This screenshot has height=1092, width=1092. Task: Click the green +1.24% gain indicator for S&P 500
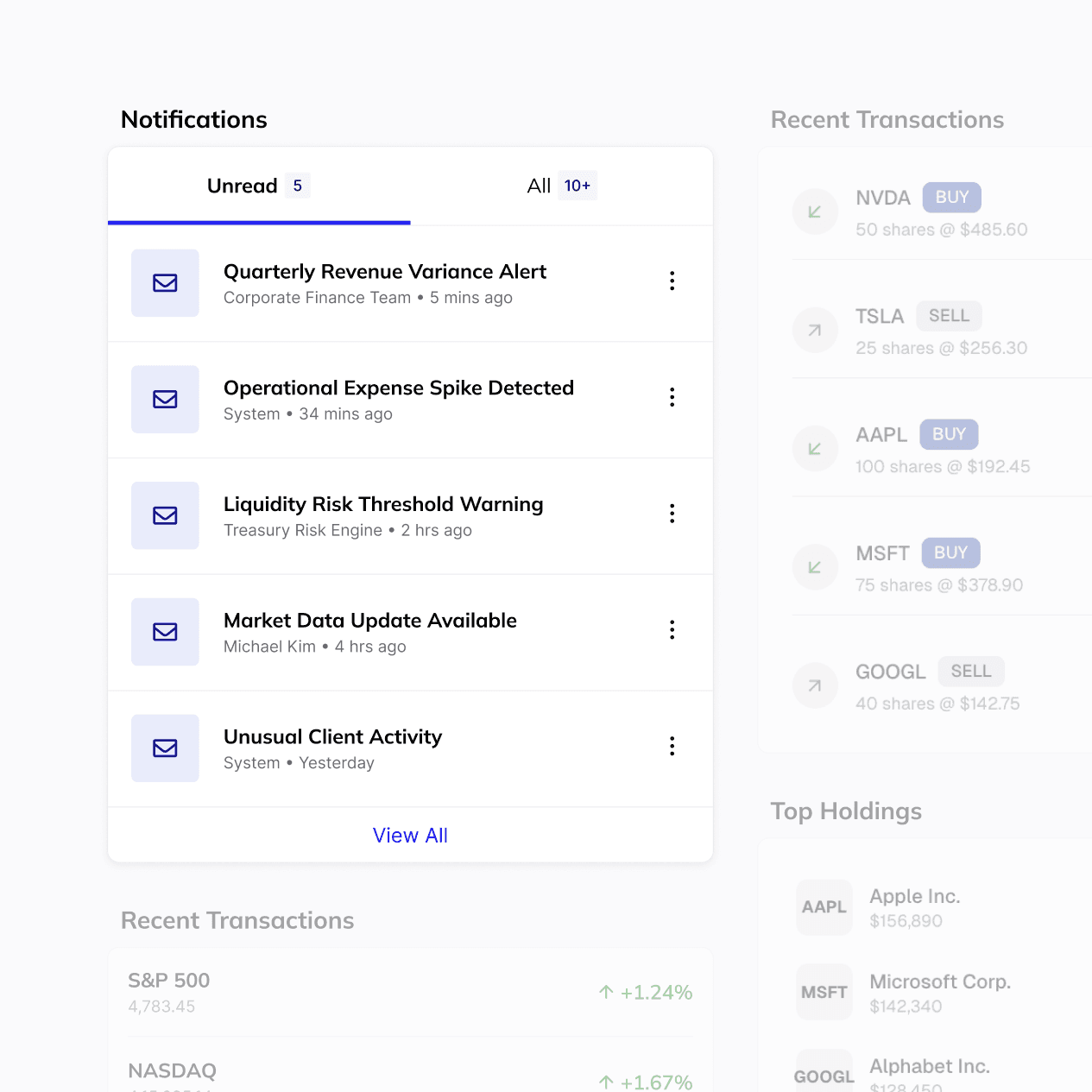pyautogui.click(x=644, y=992)
